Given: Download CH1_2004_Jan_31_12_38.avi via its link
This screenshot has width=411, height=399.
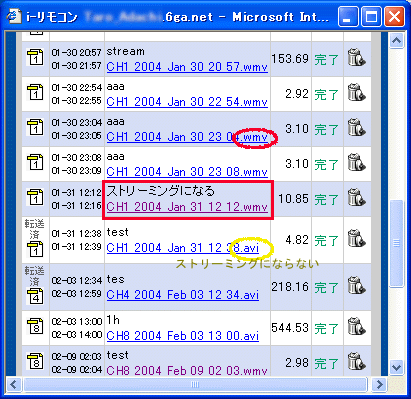Looking at the screenshot, I should tap(183, 248).
